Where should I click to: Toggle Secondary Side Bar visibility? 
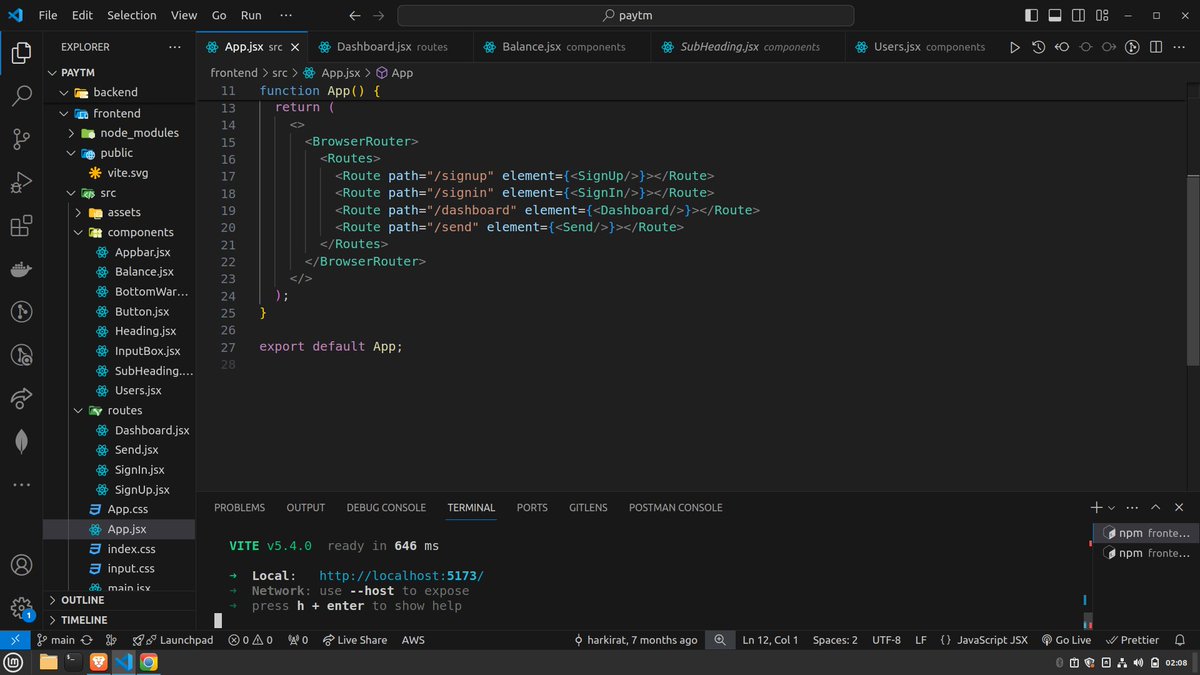(x=1079, y=15)
